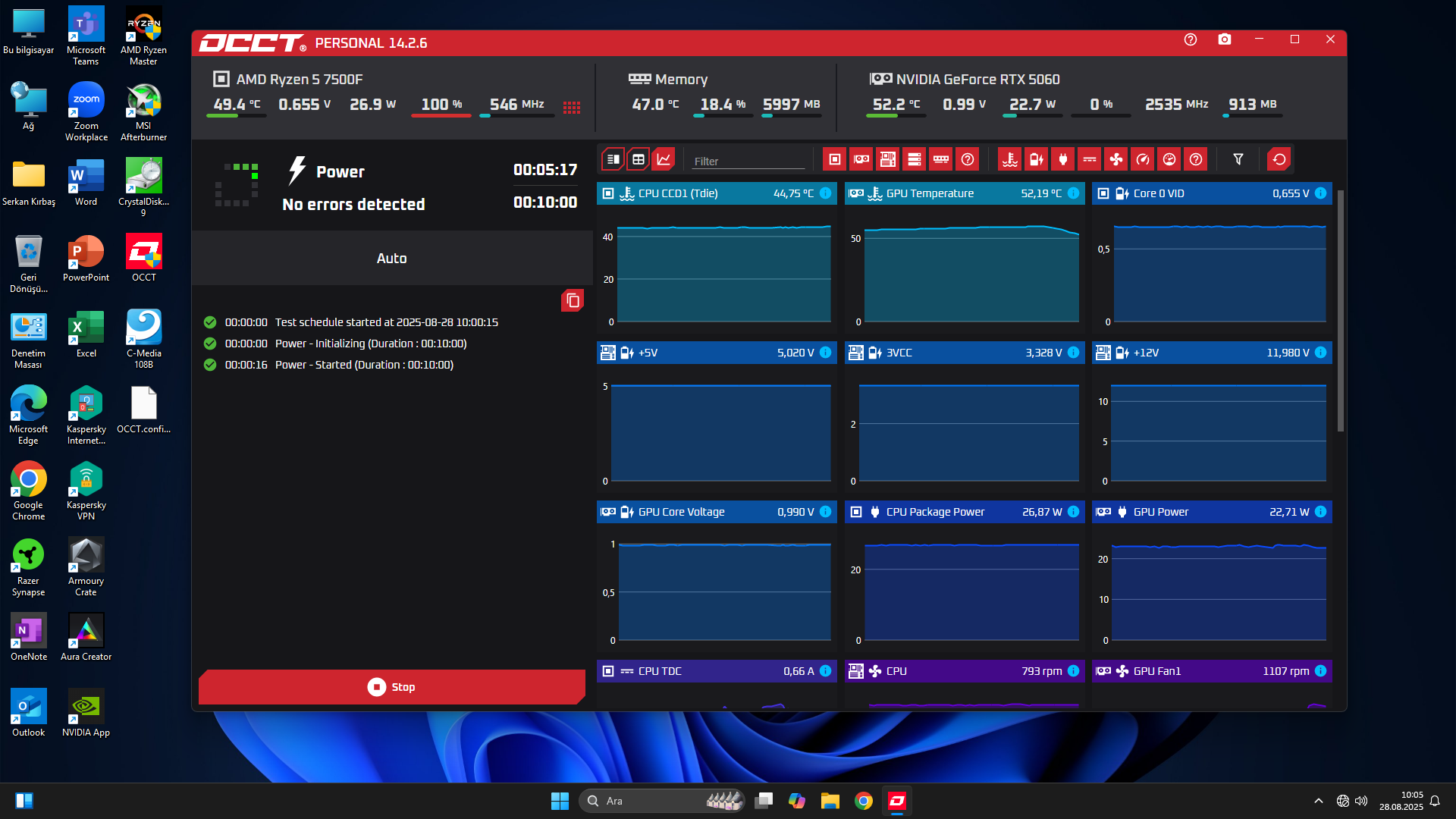Open the taskbar volume control

(x=1361, y=801)
